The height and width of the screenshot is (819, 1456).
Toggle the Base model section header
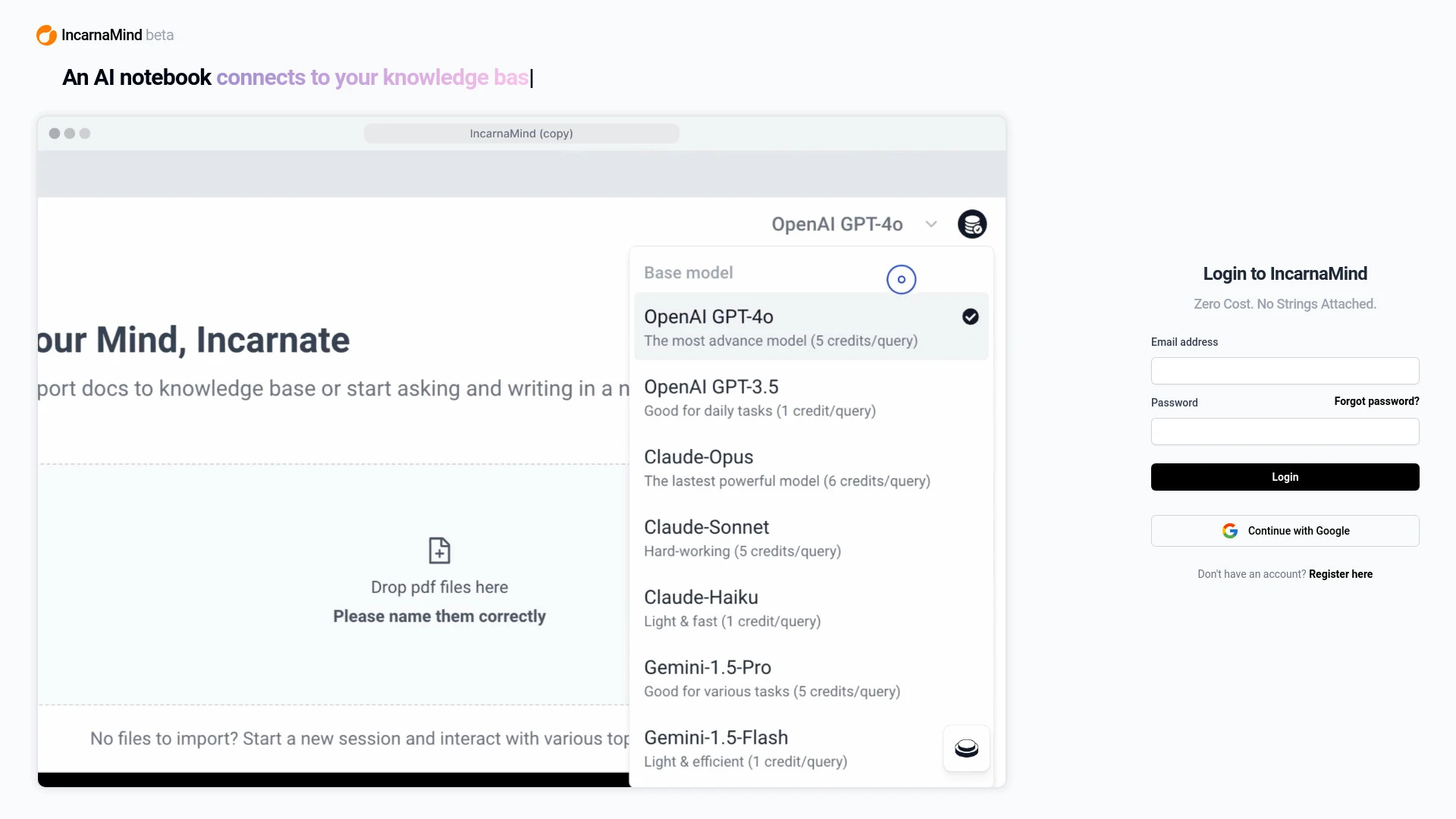click(x=688, y=272)
